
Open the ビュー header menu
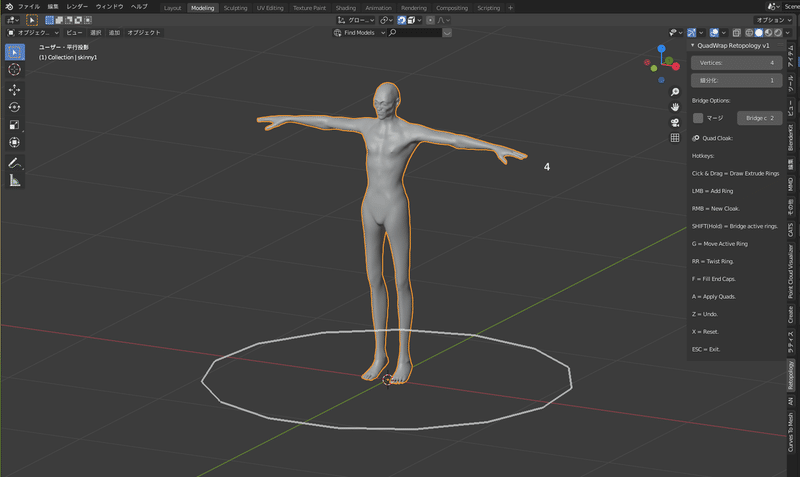tap(74, 33)
